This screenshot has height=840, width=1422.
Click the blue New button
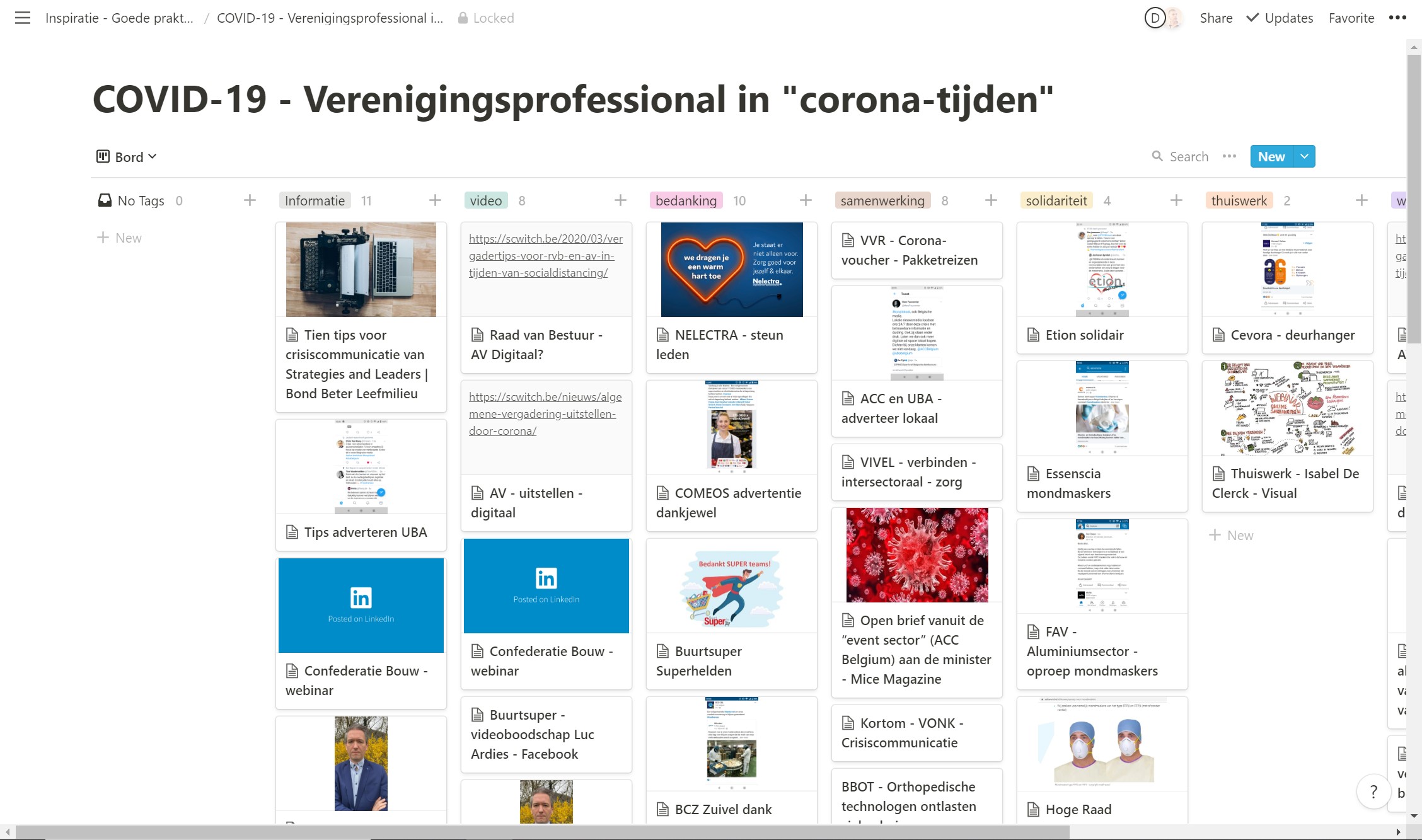pyautogui.click(x=1271, y=156)
